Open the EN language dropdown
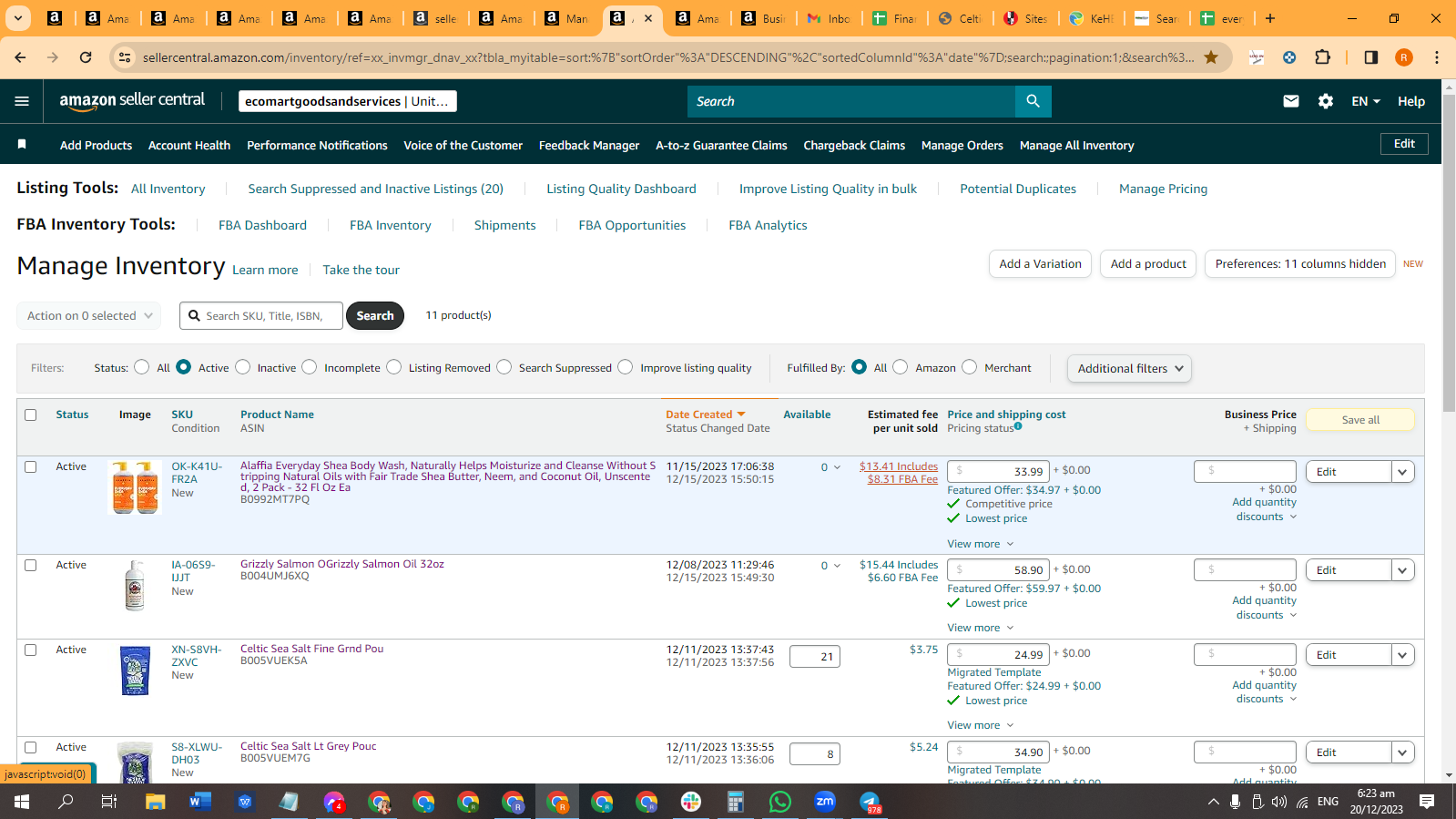This screenshot has height=819, width=1456. pyautogui.click(x=1366, y=101)
